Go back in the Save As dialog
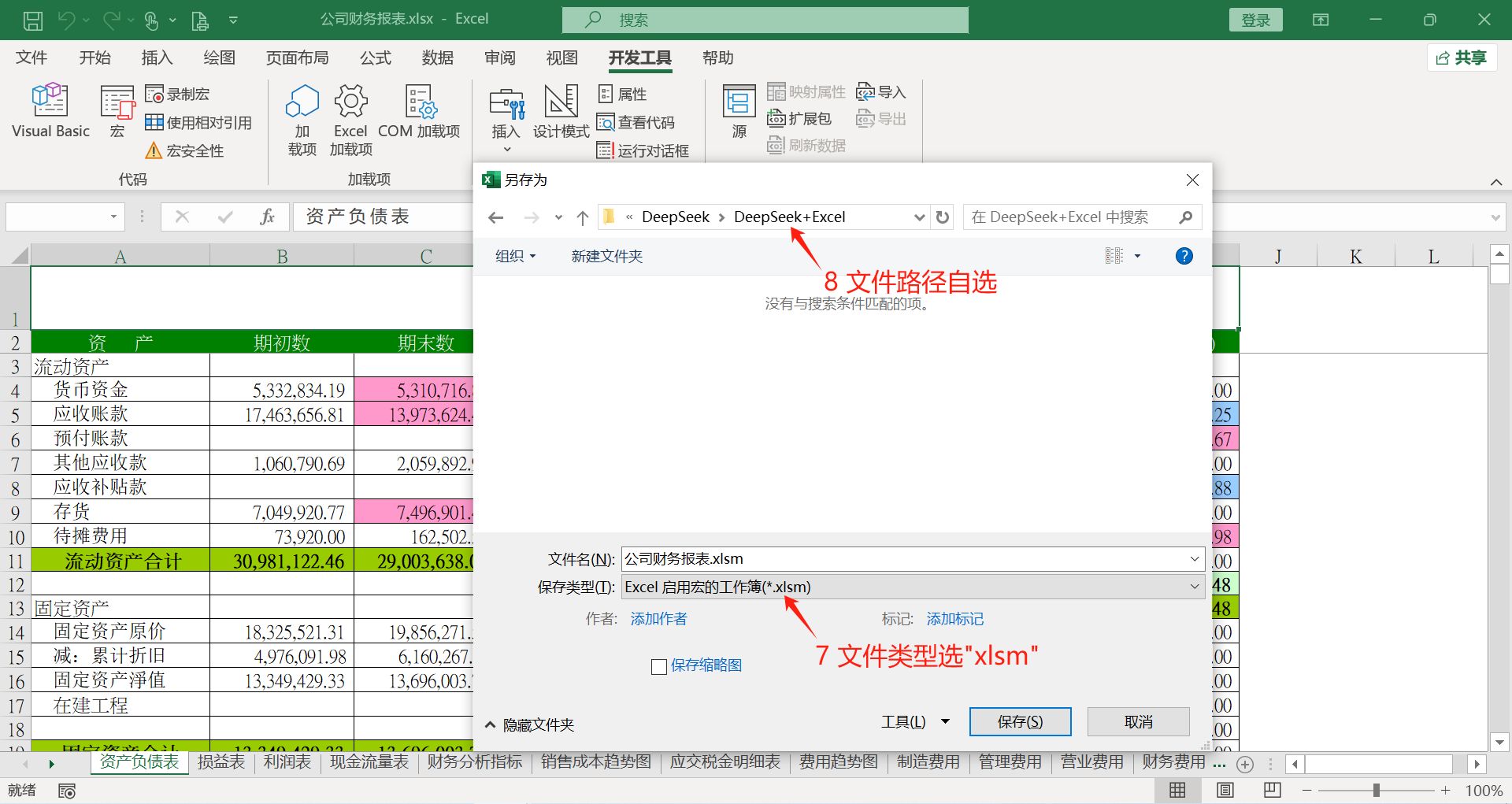This screenshot has width=1512, height=804. 496,217
